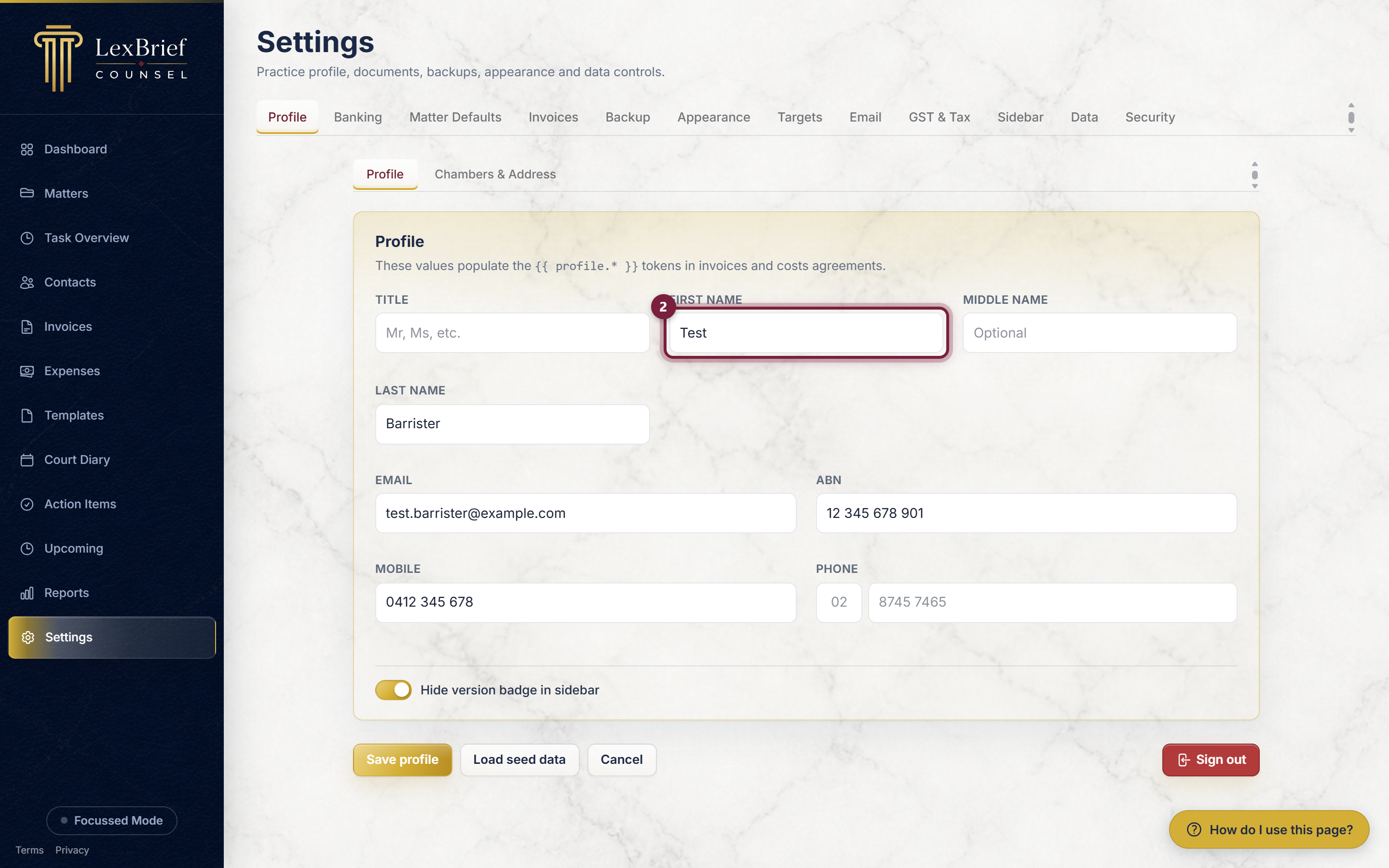Focus the First Name field
This screenshot has width=1389, height=868.
coord(806,333)
